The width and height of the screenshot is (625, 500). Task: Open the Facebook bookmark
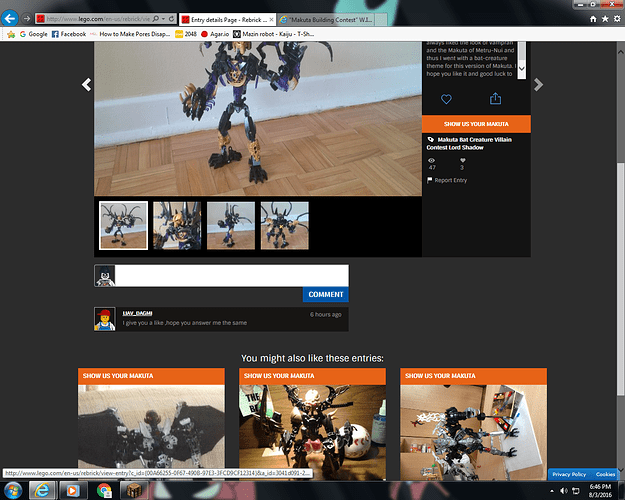(x=69, y=34)
